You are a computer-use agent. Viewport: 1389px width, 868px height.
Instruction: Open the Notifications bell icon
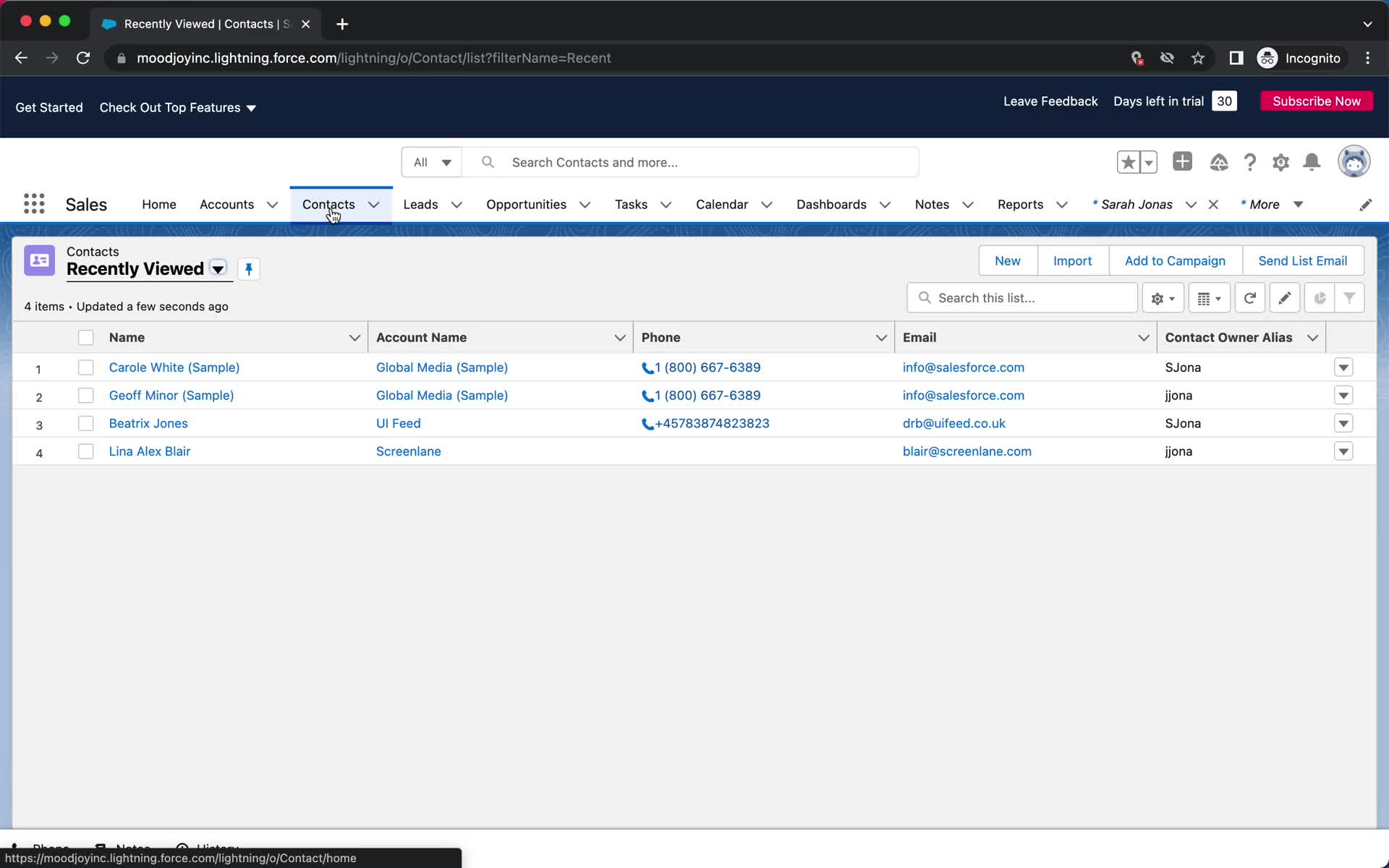tap(1312, 162)
